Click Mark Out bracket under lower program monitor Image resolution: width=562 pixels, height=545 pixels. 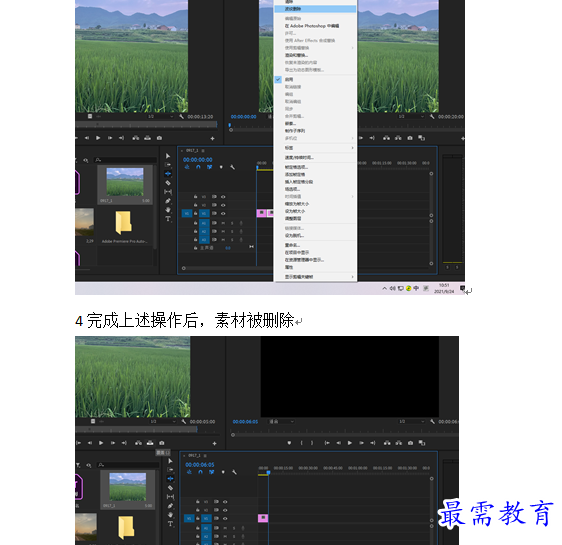click(312, 443)
